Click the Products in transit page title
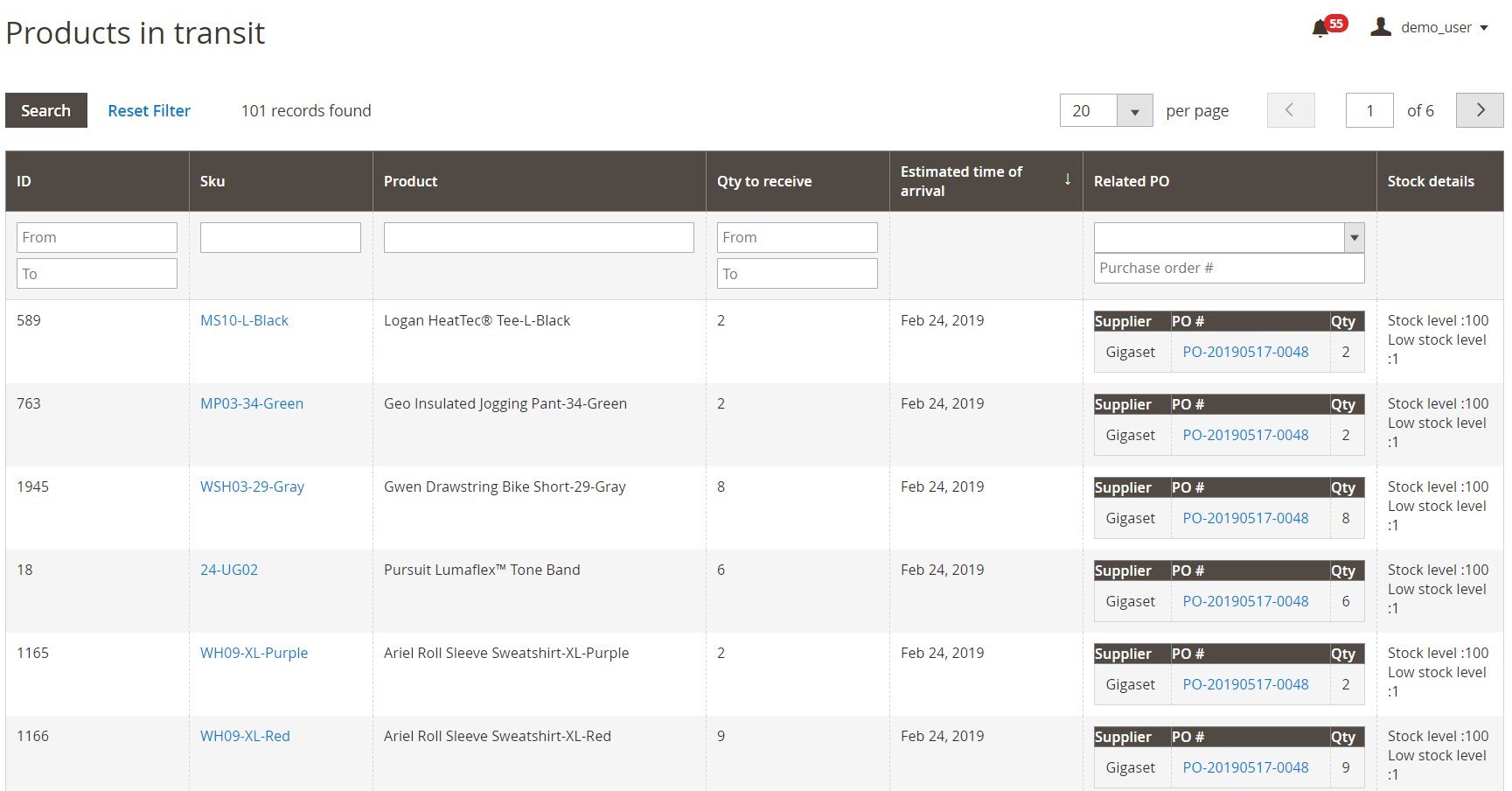The height and width of the screenshot is (791, 1512). click(135, 33)
